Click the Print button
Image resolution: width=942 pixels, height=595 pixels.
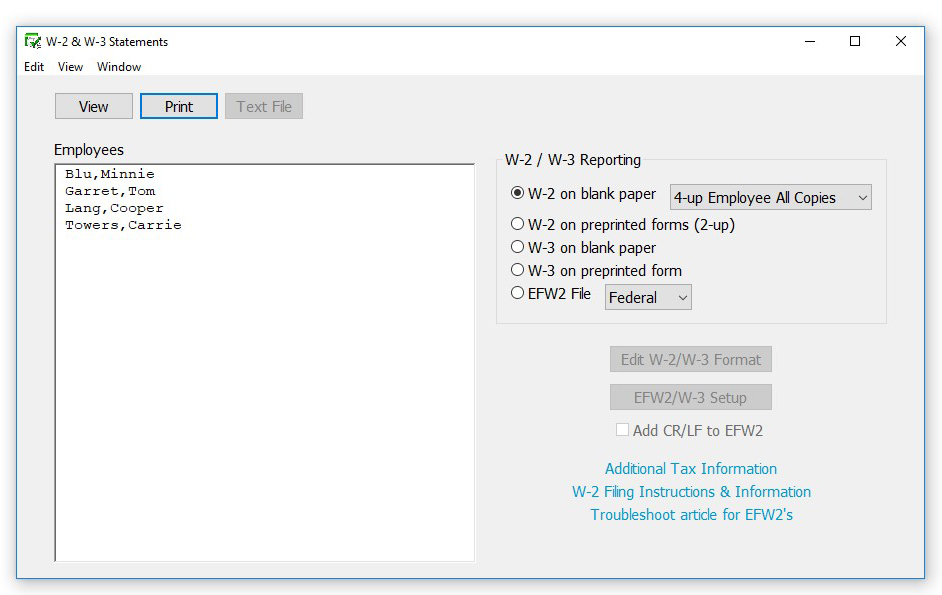[x=178, y=106]
